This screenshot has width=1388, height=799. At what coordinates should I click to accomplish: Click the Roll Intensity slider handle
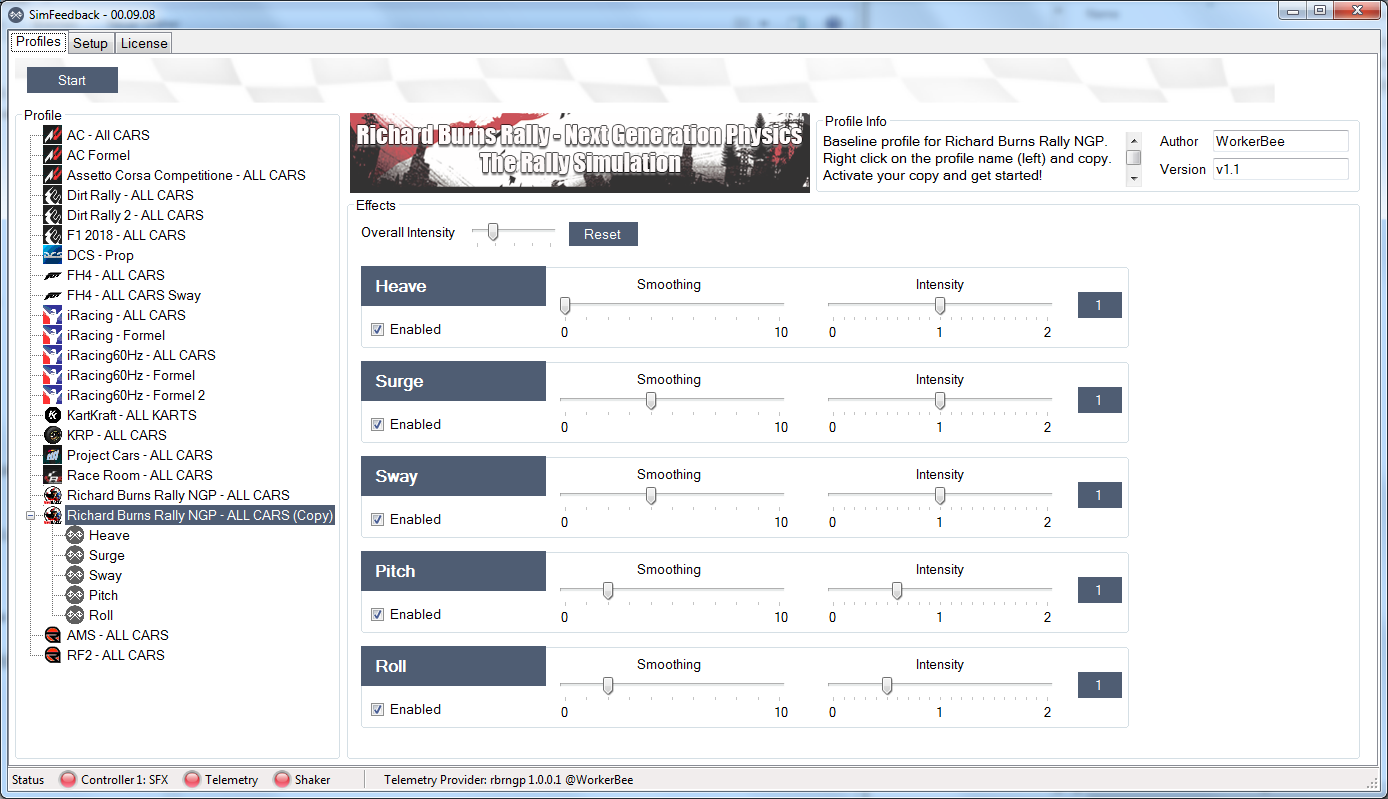(x=887, y=685)
